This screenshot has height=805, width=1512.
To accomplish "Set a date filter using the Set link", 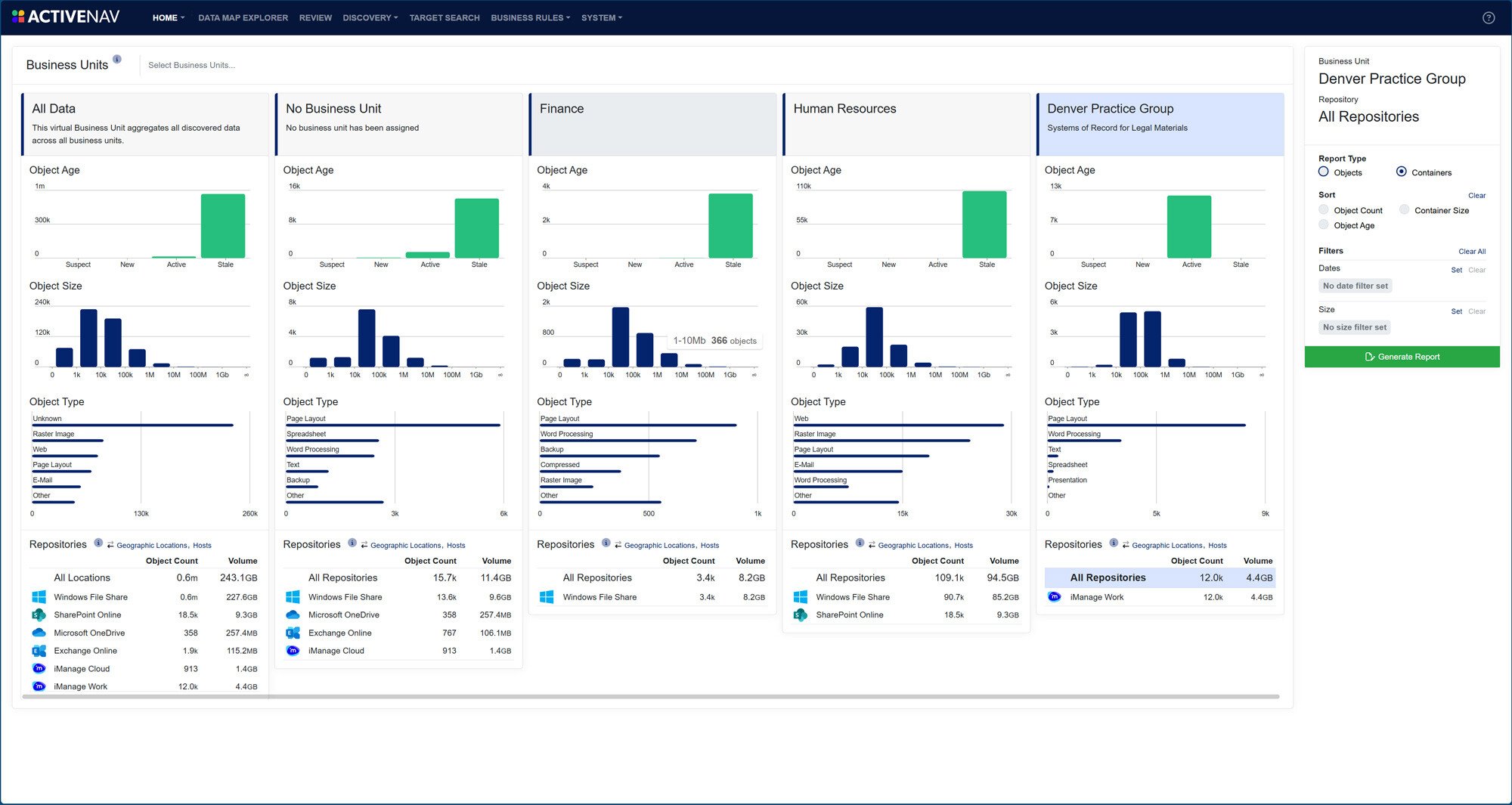I will point(1457,270).
